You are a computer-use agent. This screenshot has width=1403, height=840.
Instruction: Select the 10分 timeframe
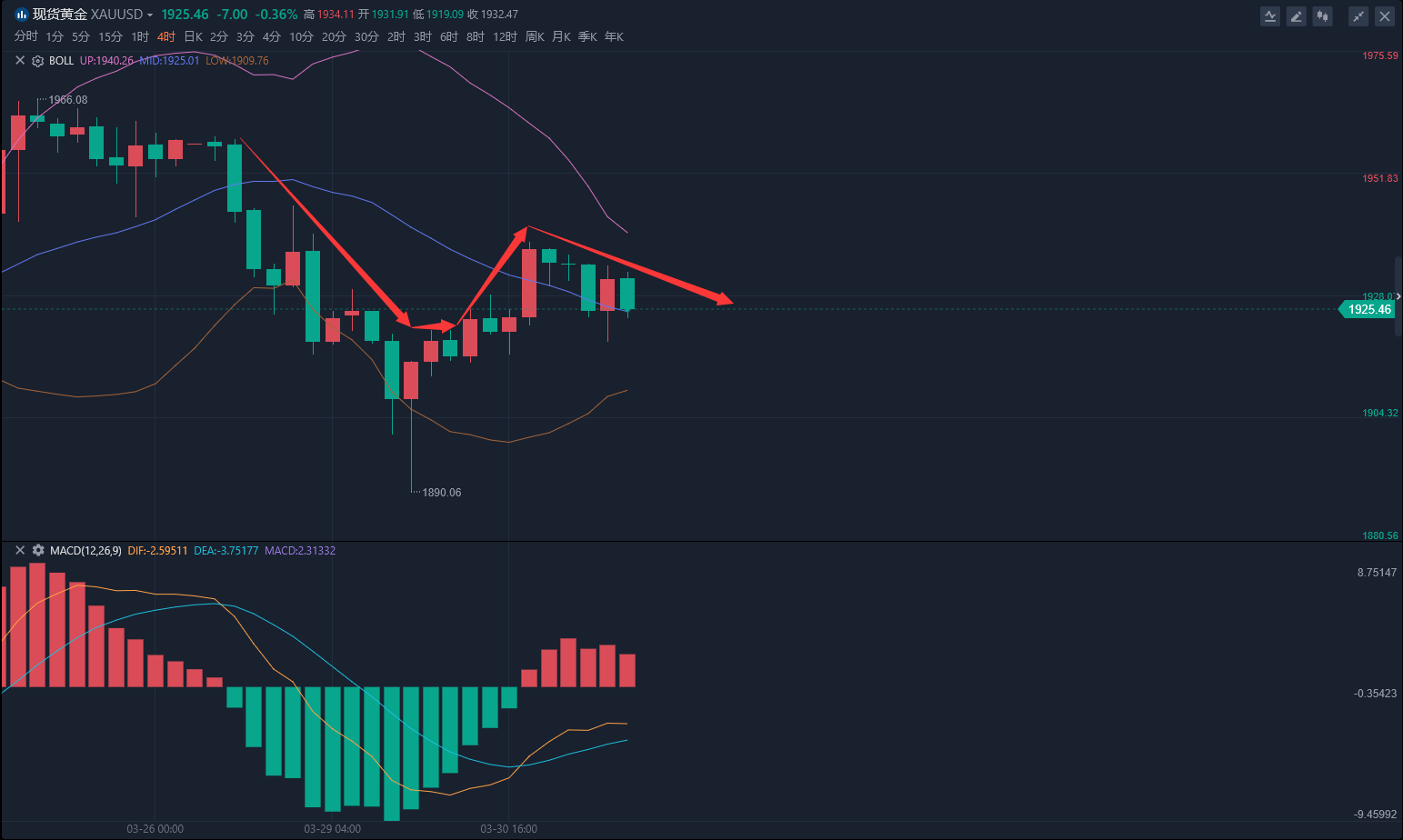pyautogui.click(x=301, y=36)
